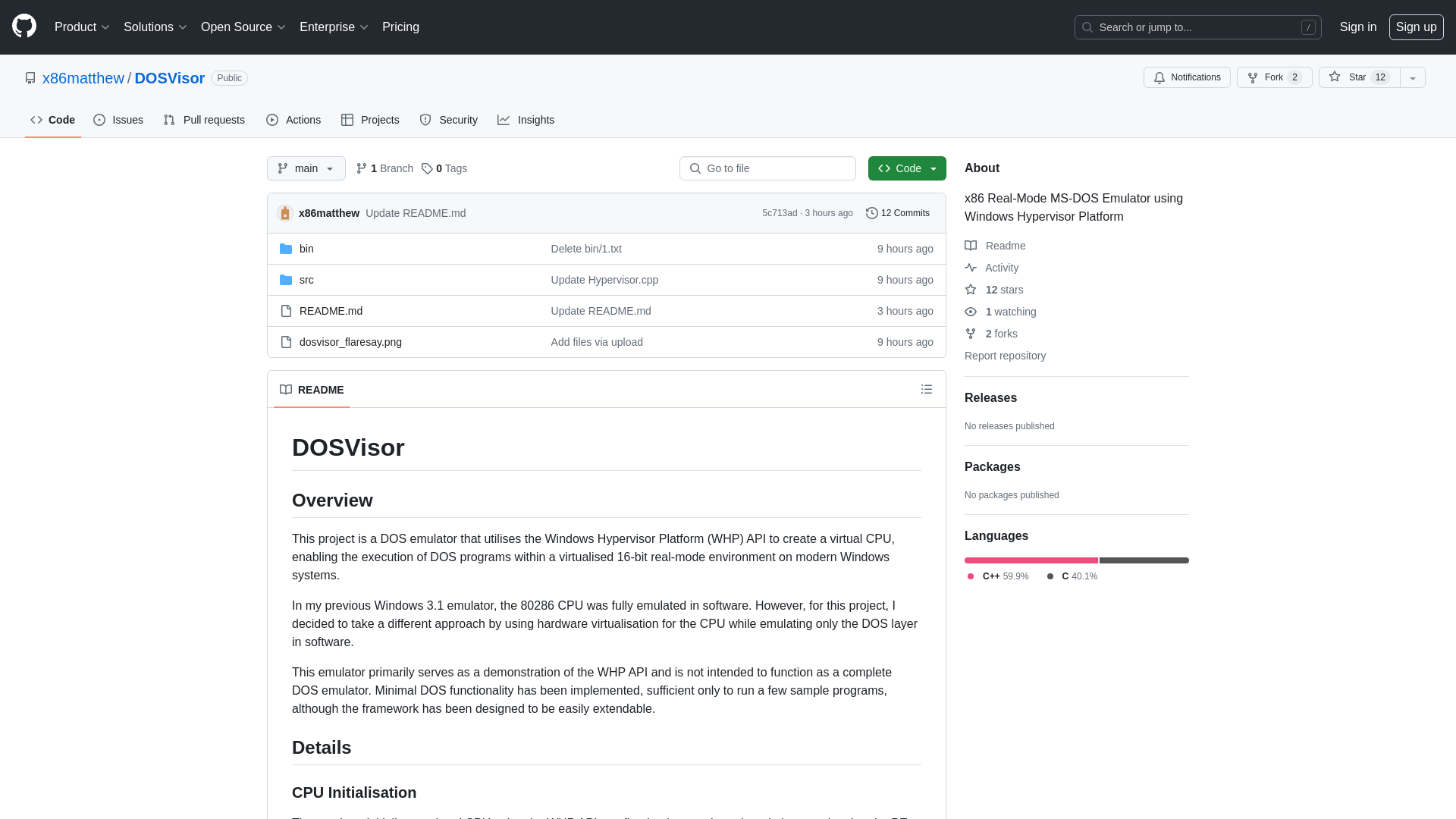1456x819 pixels.
Task: Expand the Enterprise menu
Action: click(x=334, y=27)
